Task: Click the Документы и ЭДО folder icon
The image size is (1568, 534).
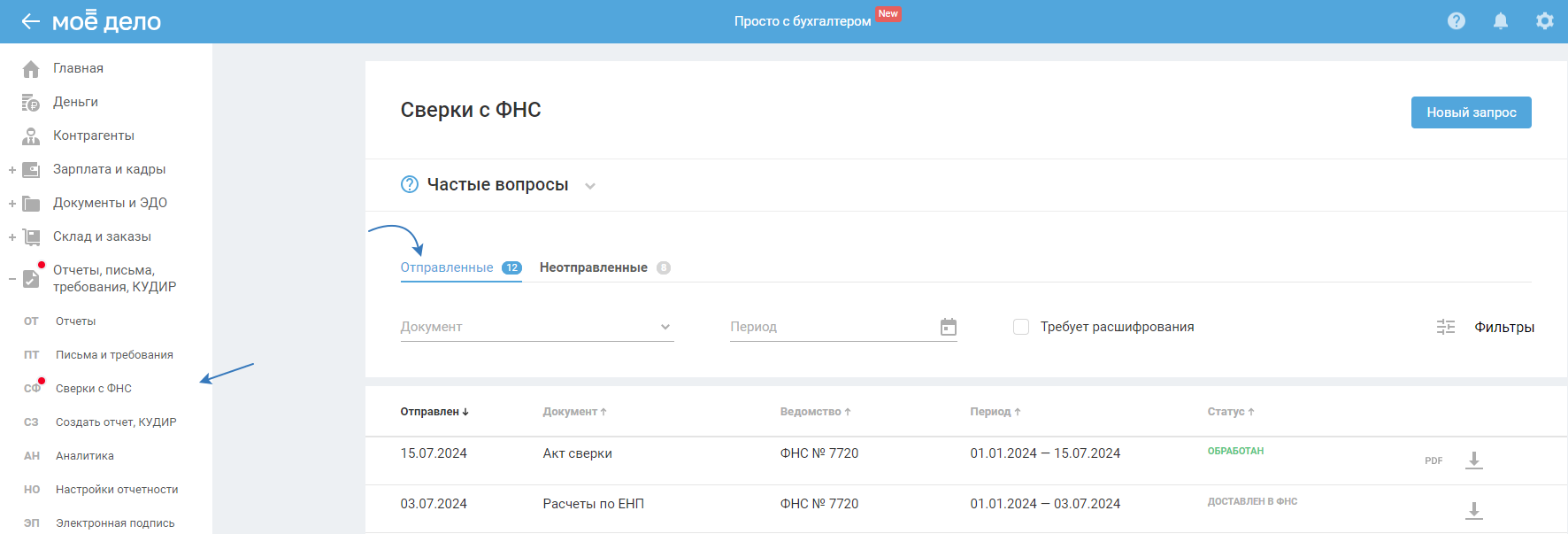Action: tap(31, 204)
